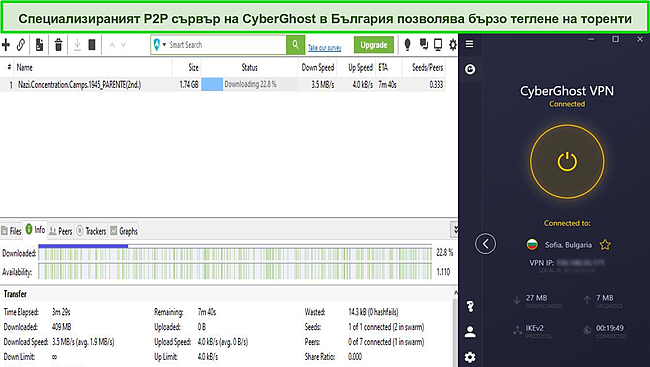The height and width of the screenshot is (367, 650).
Task: Sort by the # column header
Action: pos(8,68)
